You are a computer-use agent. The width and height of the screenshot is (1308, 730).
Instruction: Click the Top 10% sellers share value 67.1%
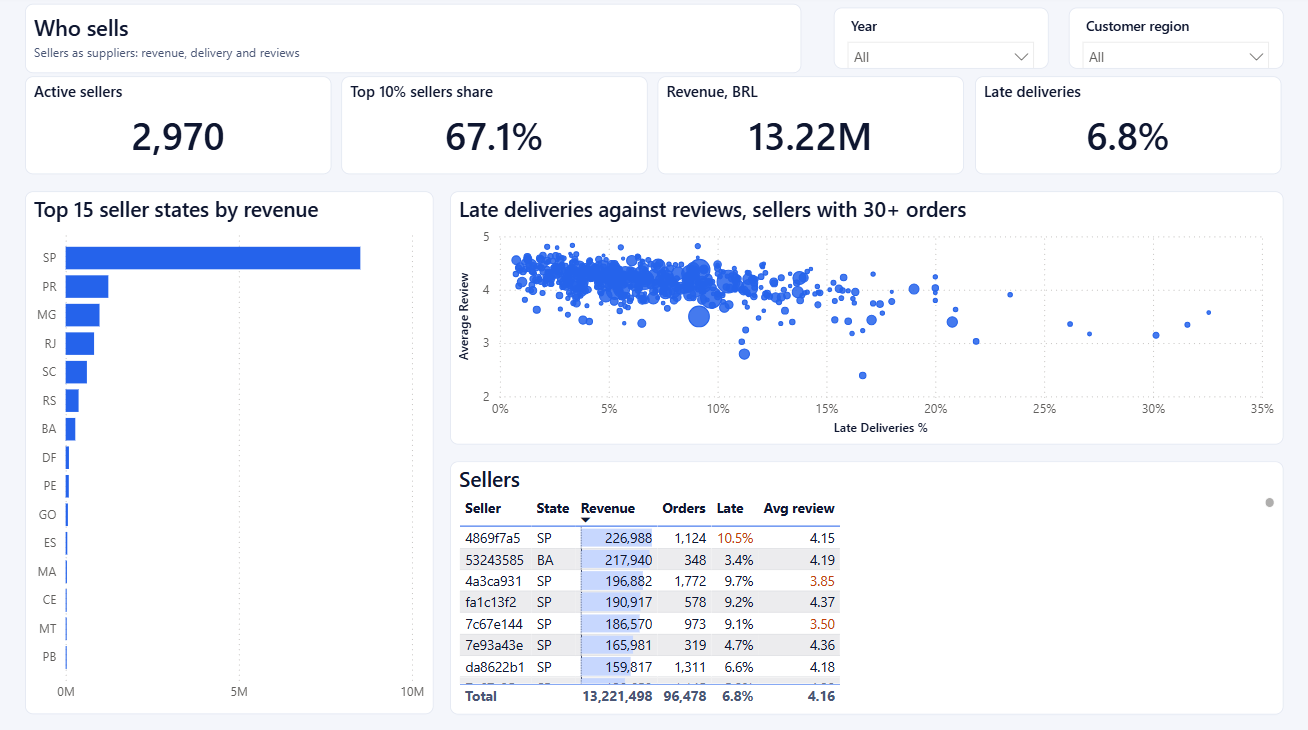pos(494,137)
